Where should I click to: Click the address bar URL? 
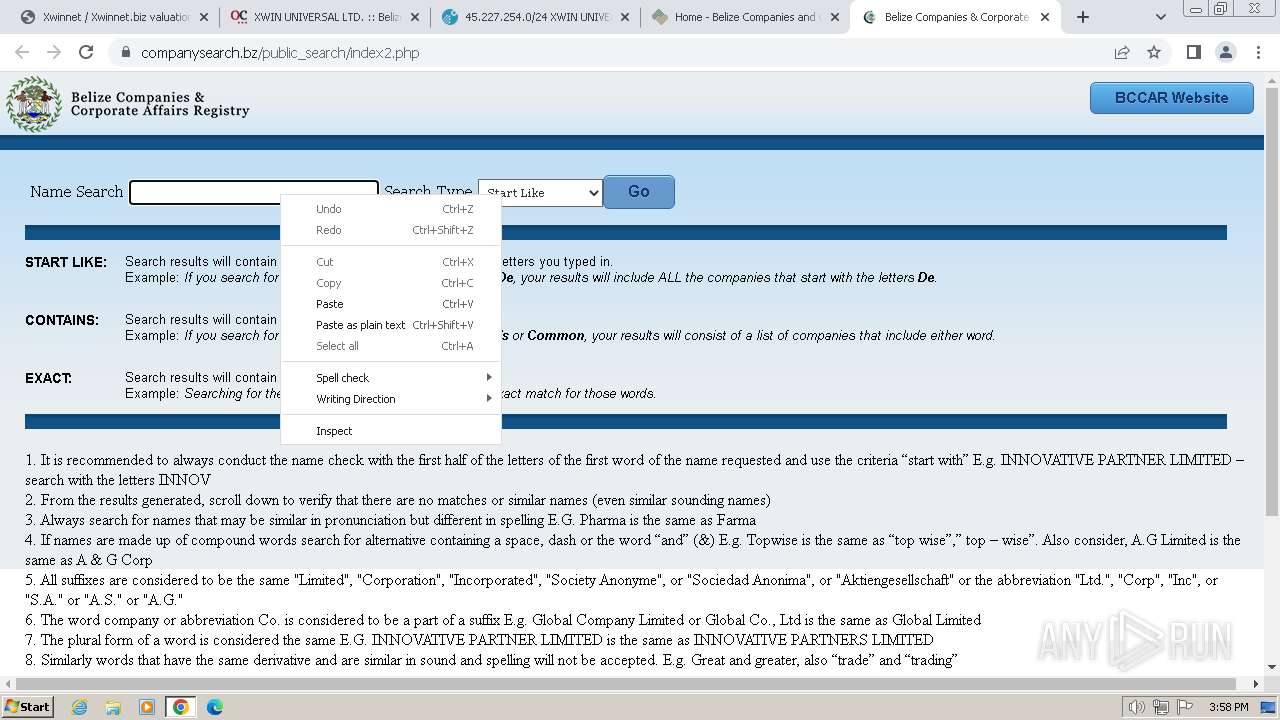point(280,53)
